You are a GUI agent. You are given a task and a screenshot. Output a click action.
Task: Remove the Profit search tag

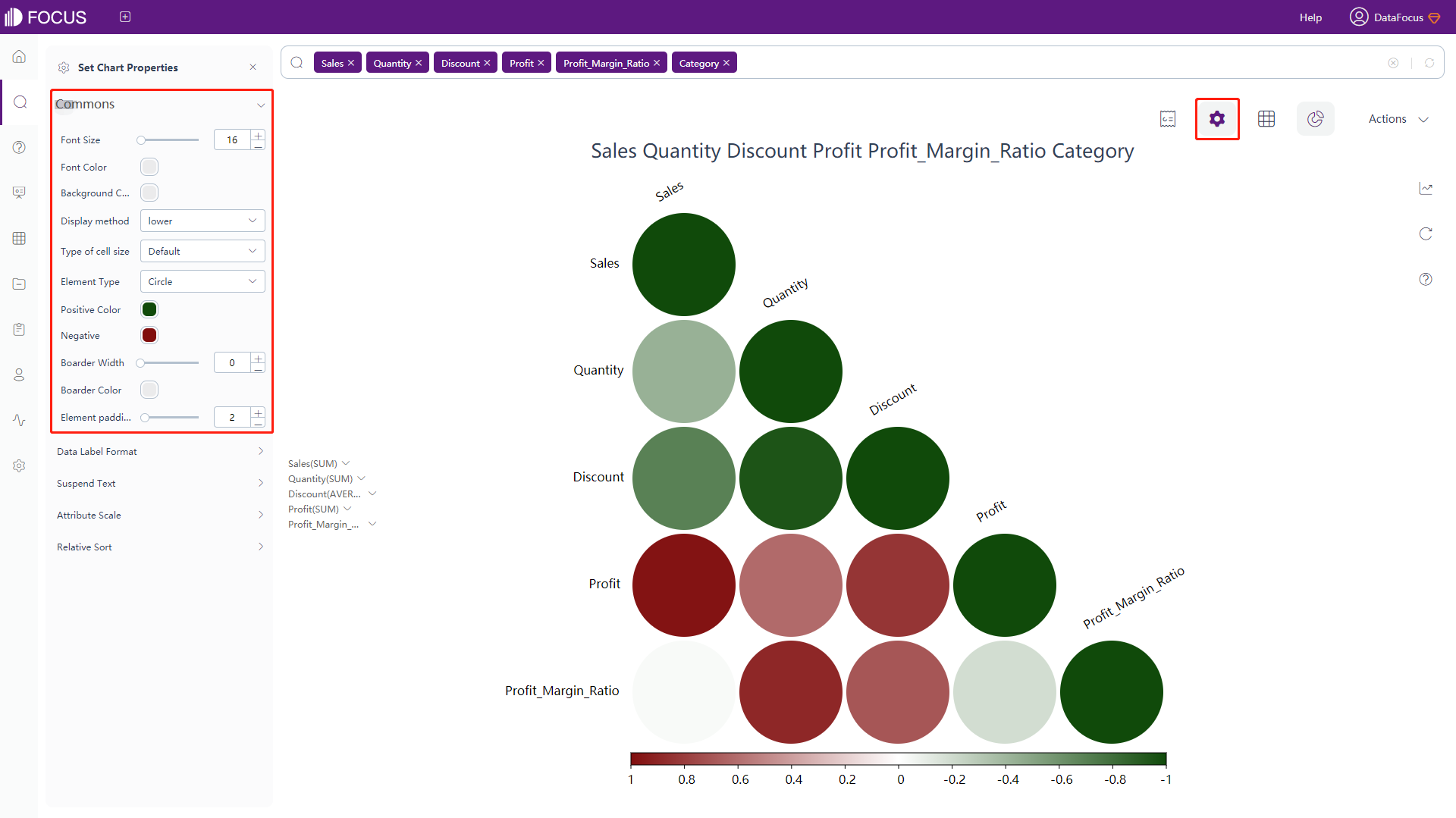(x=541, y=63)
